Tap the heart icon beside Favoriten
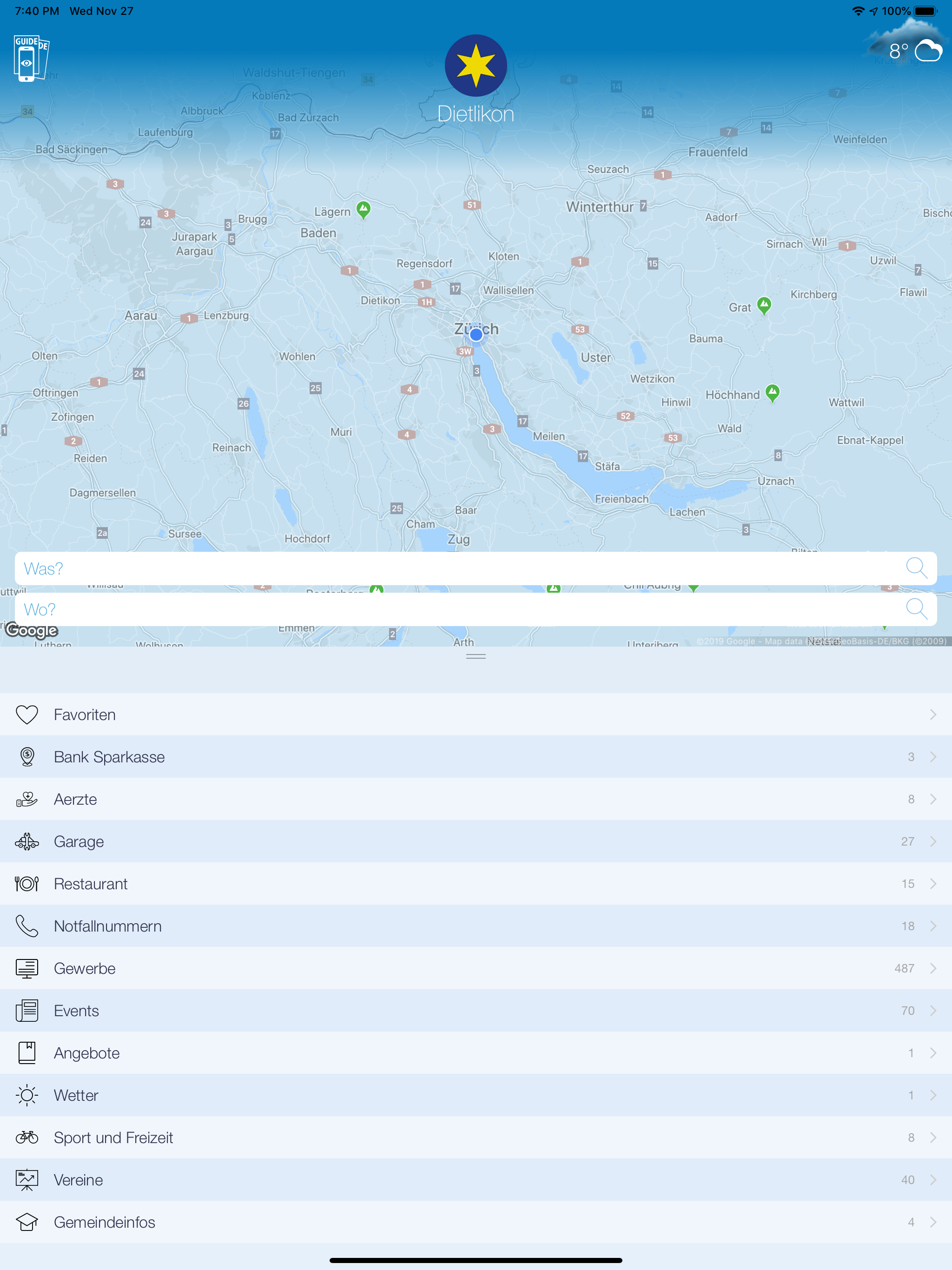 27,714
